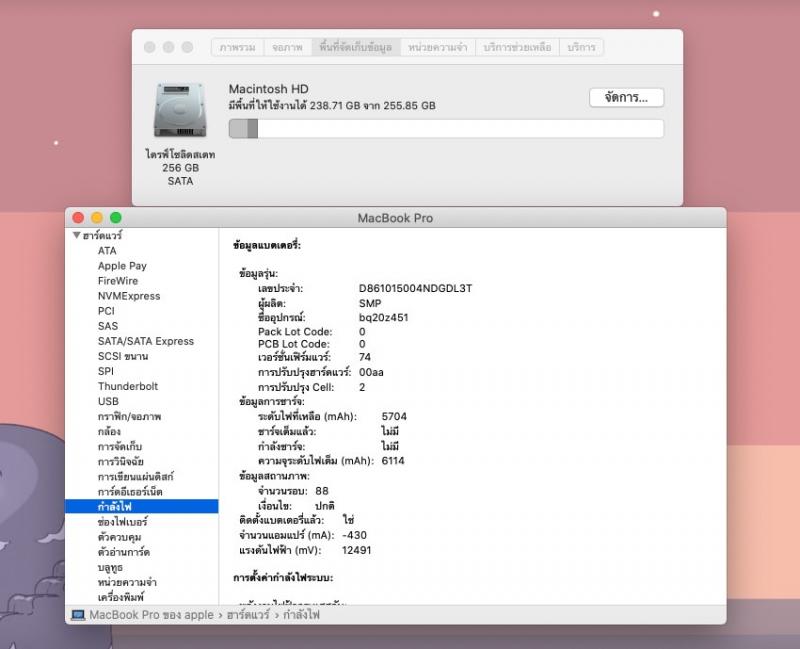
Task: Click the serial number D861015004NDGDL3T
Action: coord(416,288)
